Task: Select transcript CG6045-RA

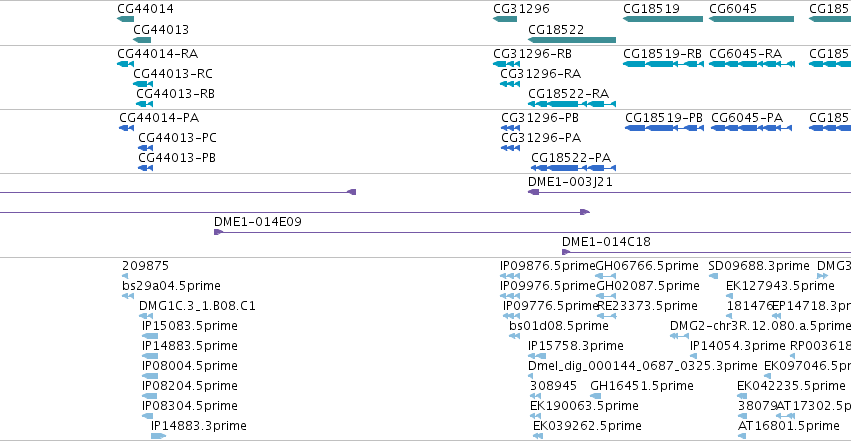Action: pos(752,64)
